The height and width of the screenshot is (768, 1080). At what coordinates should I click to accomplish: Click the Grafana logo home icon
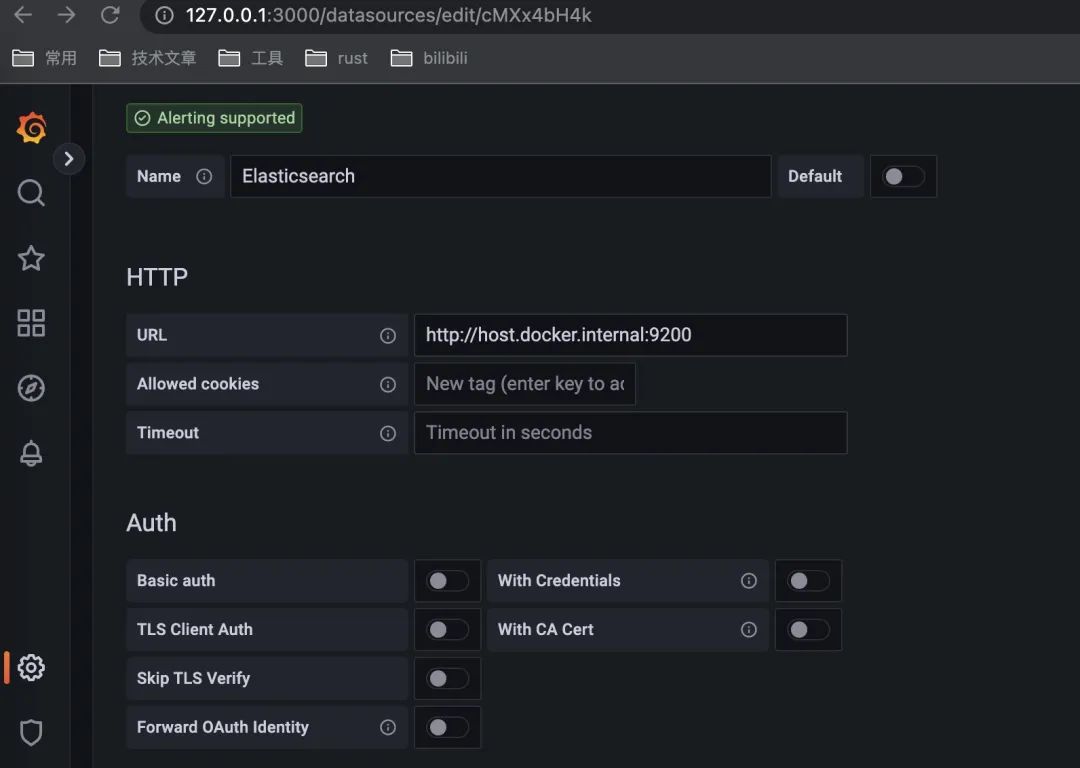[x=32, y=128]
